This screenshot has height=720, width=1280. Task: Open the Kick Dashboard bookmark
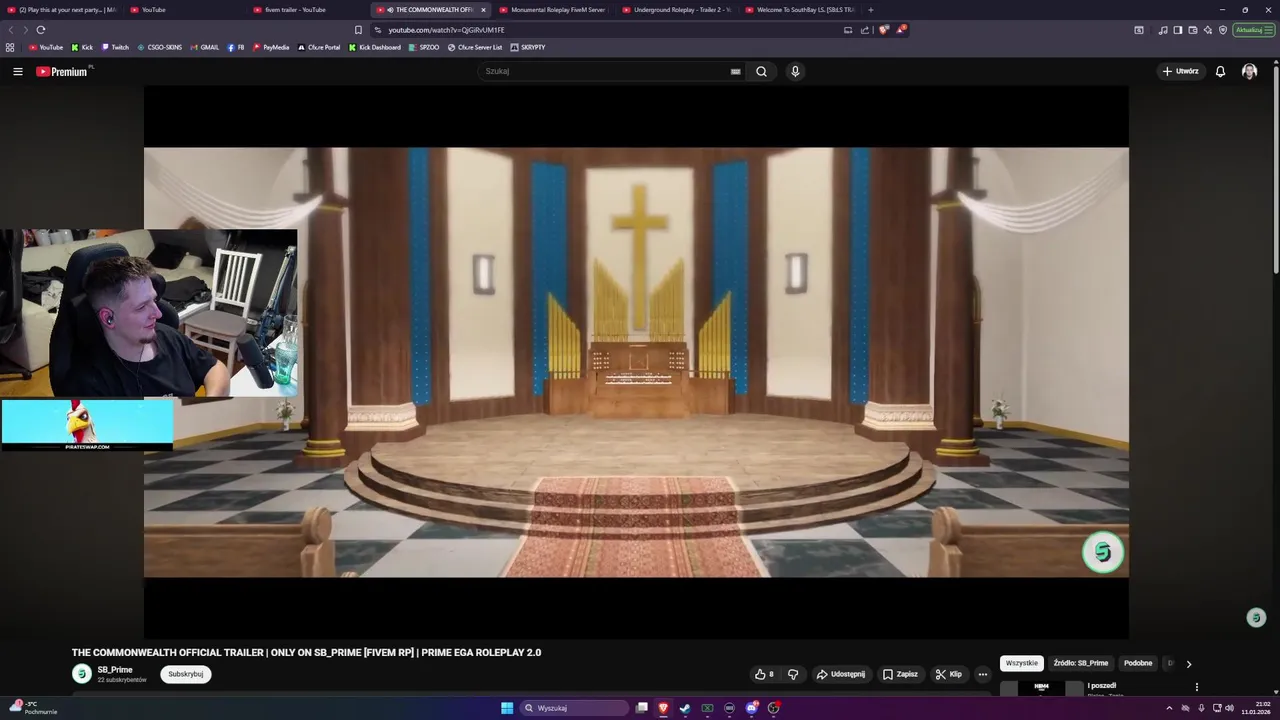coord(375,47)
